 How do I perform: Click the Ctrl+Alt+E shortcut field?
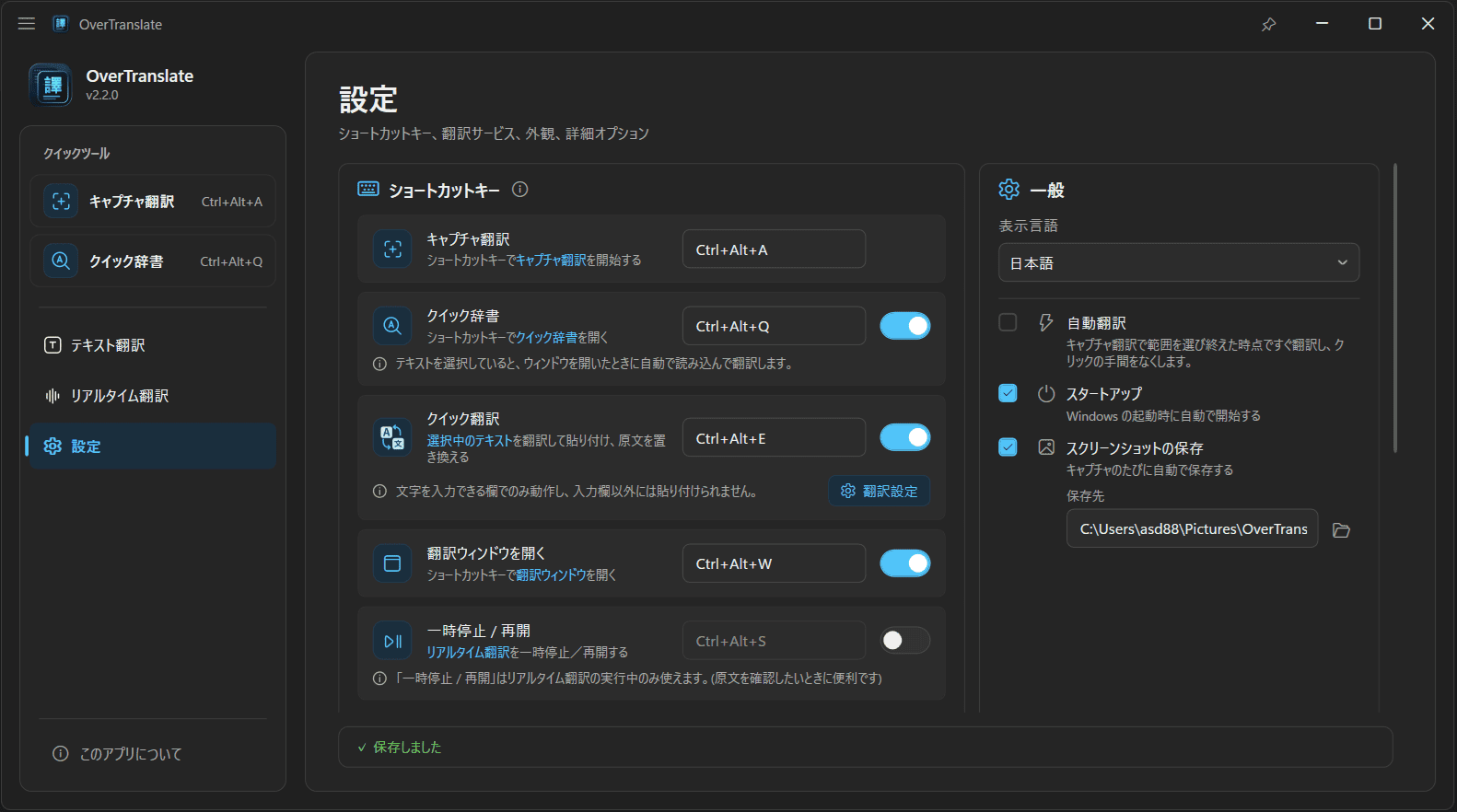(x=774, y=438)
